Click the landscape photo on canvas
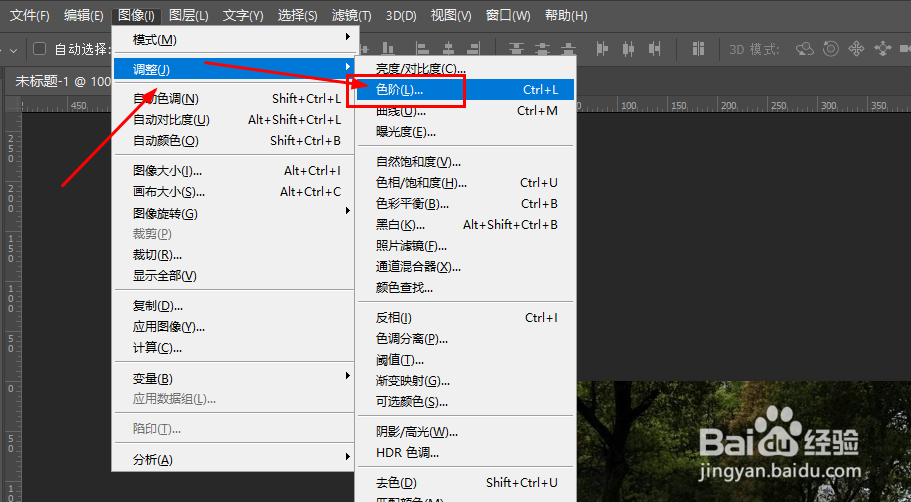 pyautogui.click(x=744, y=442)
